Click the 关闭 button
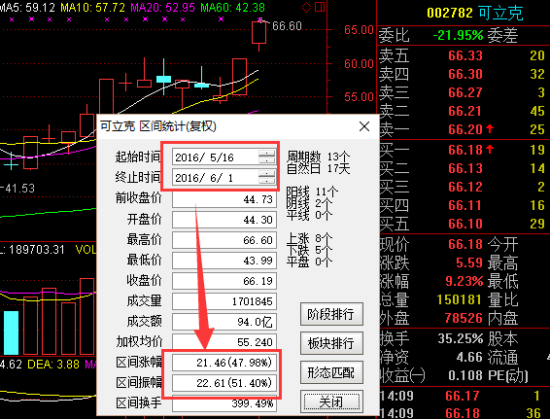 331,401
